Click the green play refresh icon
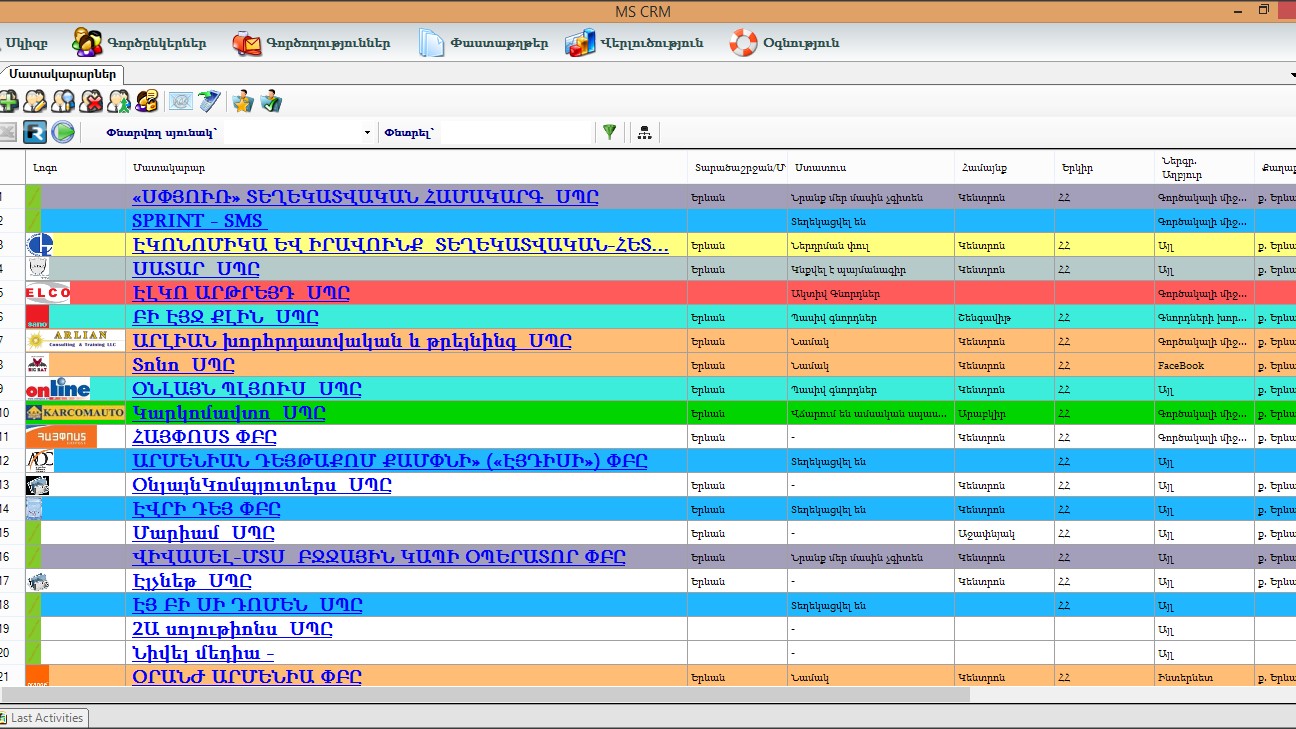Viewport: 1296px width, 729px height. coord(63,132)
